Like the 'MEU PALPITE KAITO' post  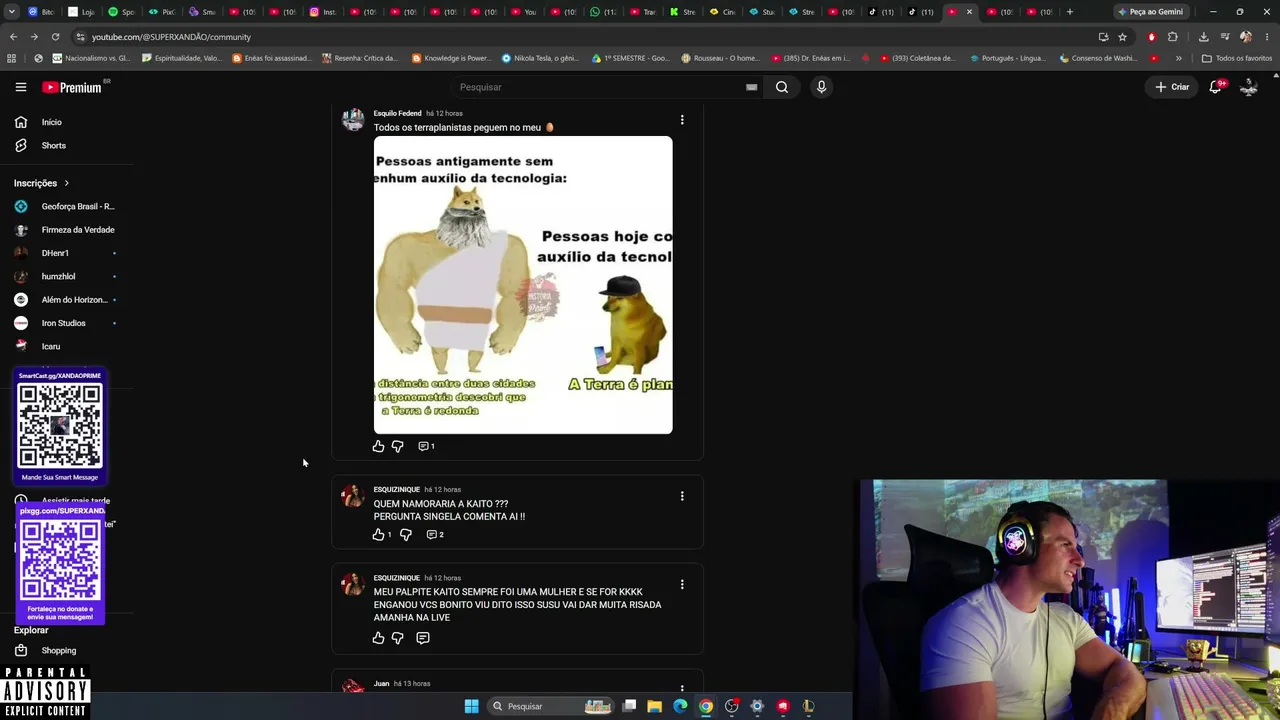tap(378, 638)
